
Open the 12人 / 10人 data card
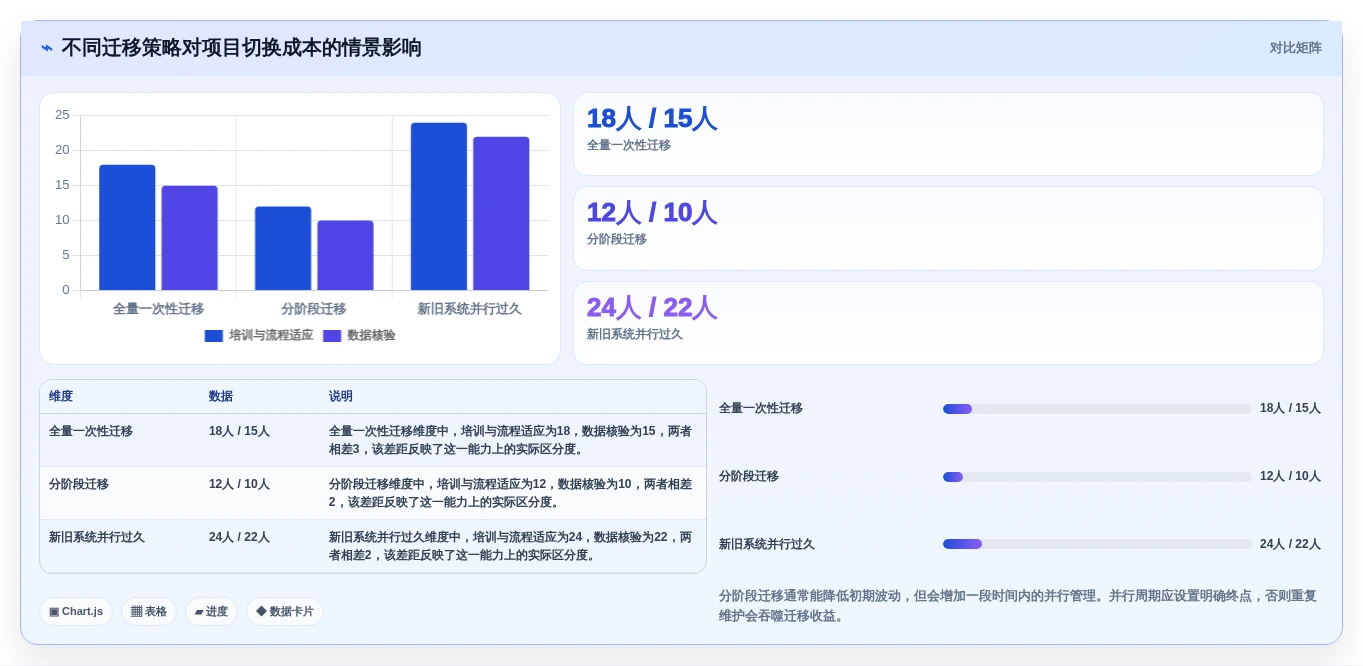(x=948, y=228)
